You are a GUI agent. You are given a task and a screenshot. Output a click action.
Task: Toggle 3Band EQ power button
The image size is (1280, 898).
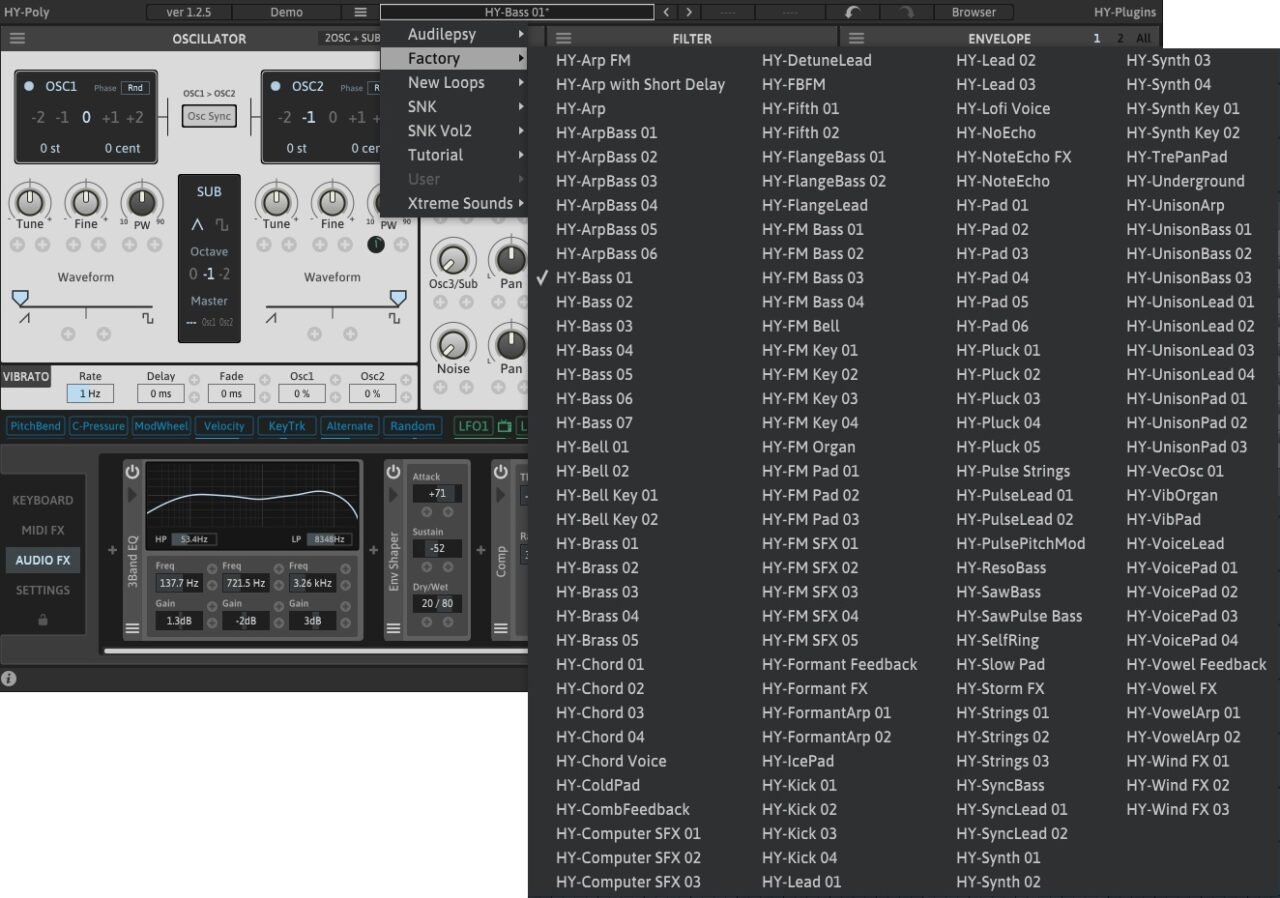(132, 472)
